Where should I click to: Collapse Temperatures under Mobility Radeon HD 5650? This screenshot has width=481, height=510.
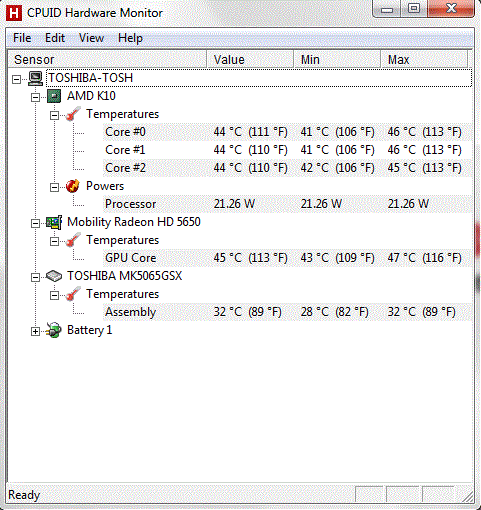pyautogui.click(x=54, y=241)
